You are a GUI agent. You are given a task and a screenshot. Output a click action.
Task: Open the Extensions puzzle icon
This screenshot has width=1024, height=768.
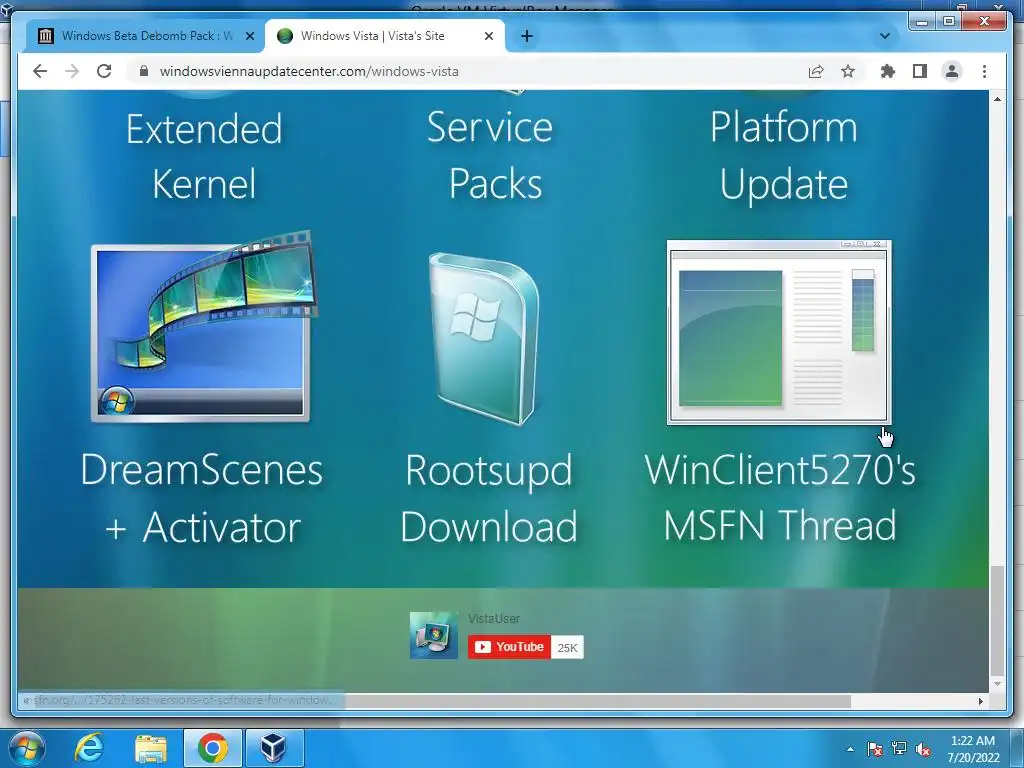(888, 71)
